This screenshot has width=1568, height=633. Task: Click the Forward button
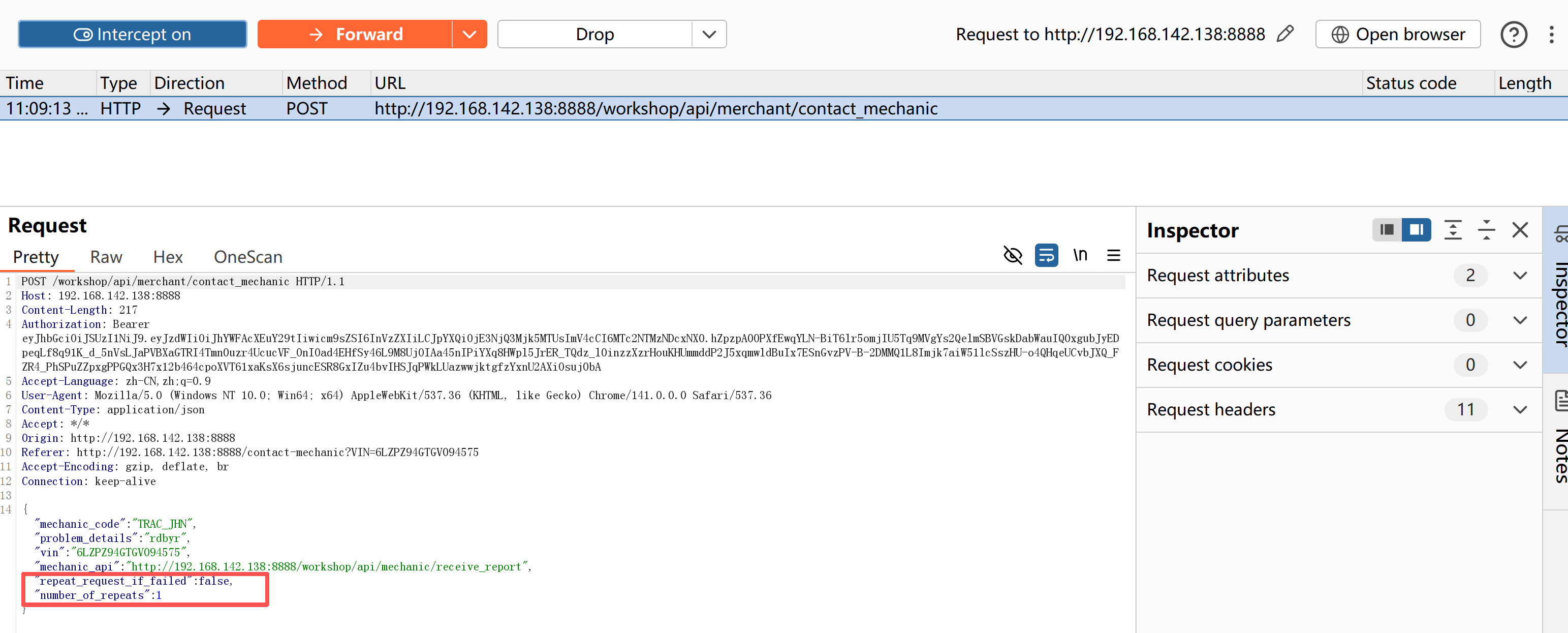[x=355, y=34]
